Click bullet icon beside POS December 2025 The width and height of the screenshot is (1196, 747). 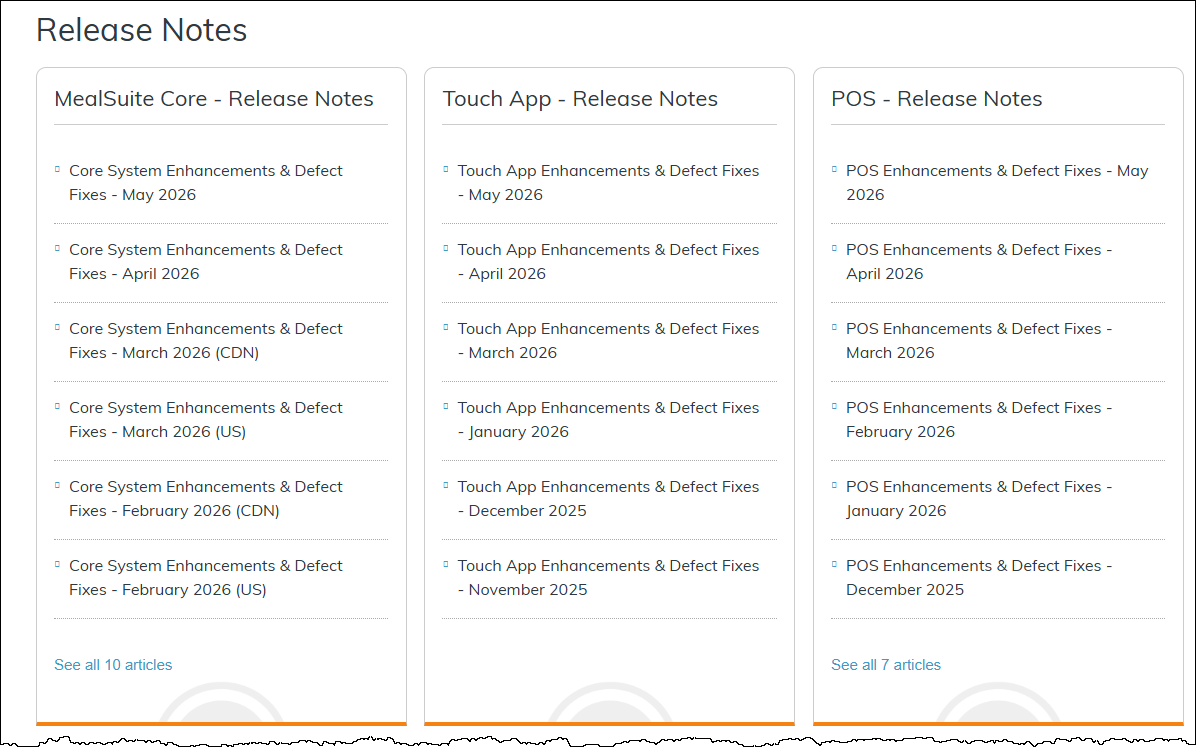click(834, 564)
